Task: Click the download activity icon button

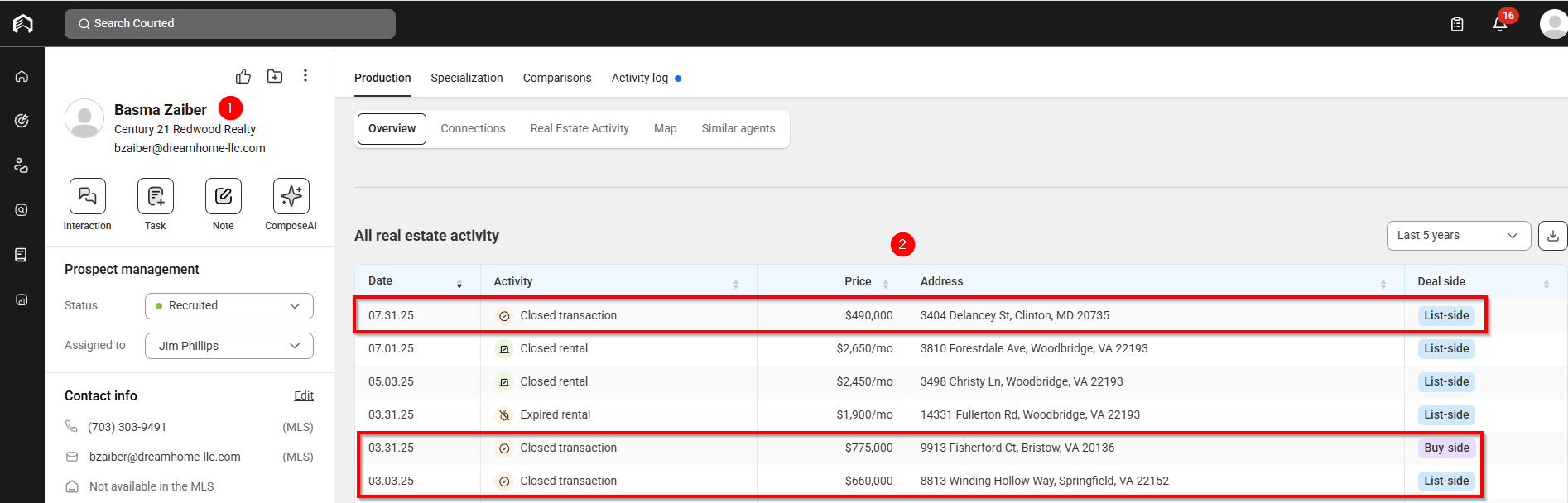Action: 1552,236
